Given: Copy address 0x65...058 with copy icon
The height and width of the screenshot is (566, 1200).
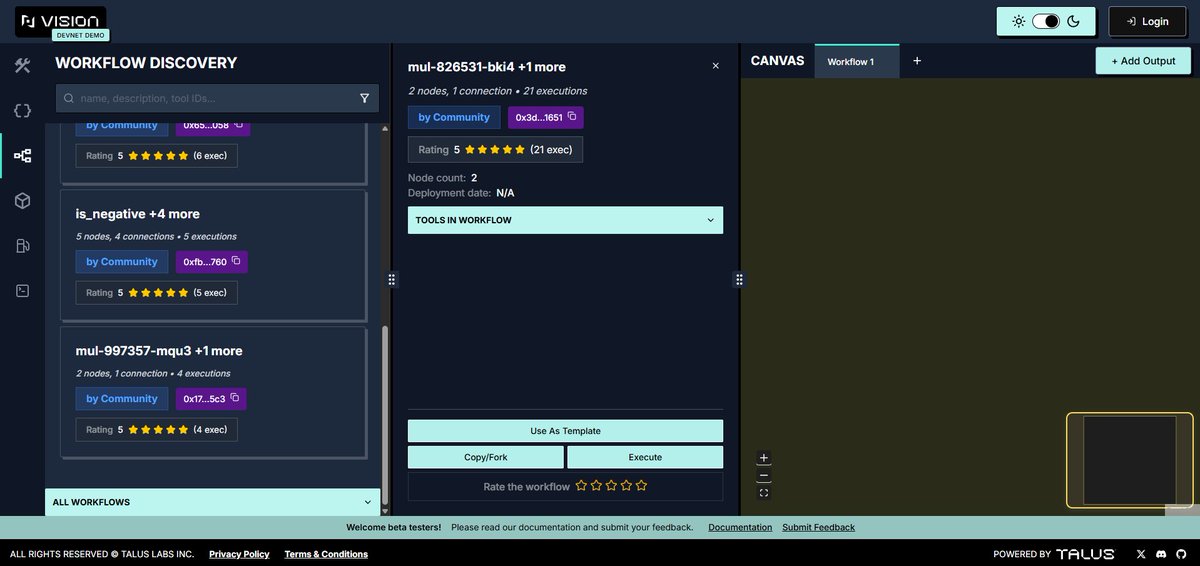Looking at the screenshot, I should 238,125.
